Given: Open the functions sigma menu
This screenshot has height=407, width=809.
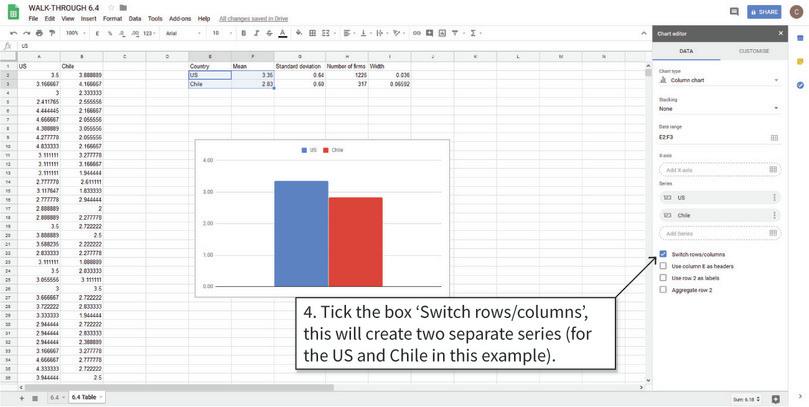Looking at the screenshot, I should point(473,33).
